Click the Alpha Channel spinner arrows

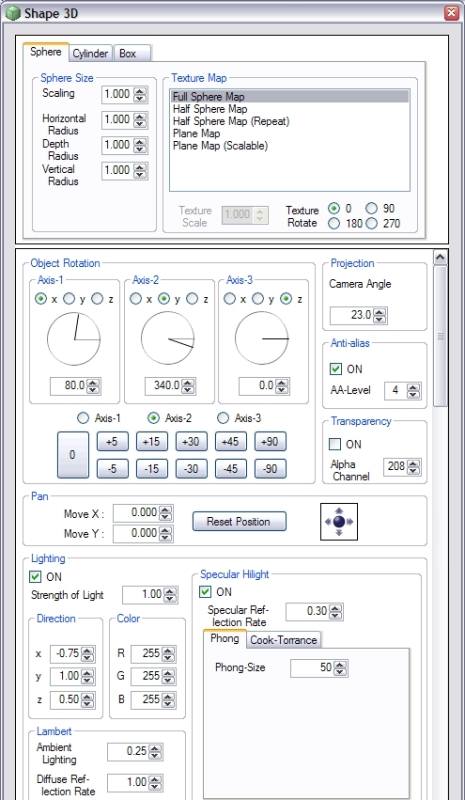(x=414, y=466)
